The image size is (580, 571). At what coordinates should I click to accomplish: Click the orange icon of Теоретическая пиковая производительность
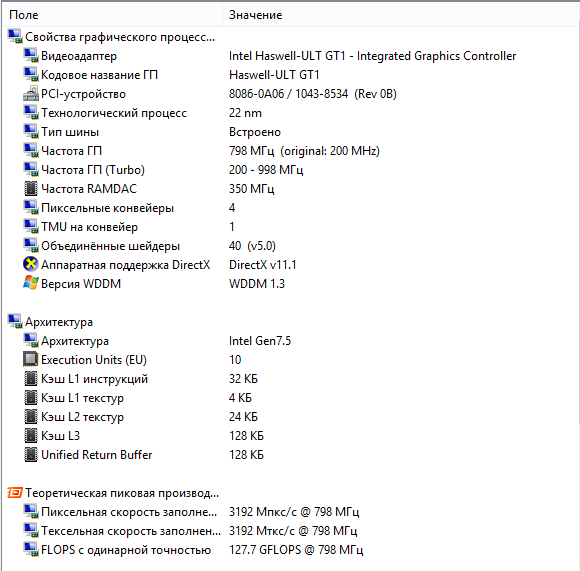[x=15, y=493]
